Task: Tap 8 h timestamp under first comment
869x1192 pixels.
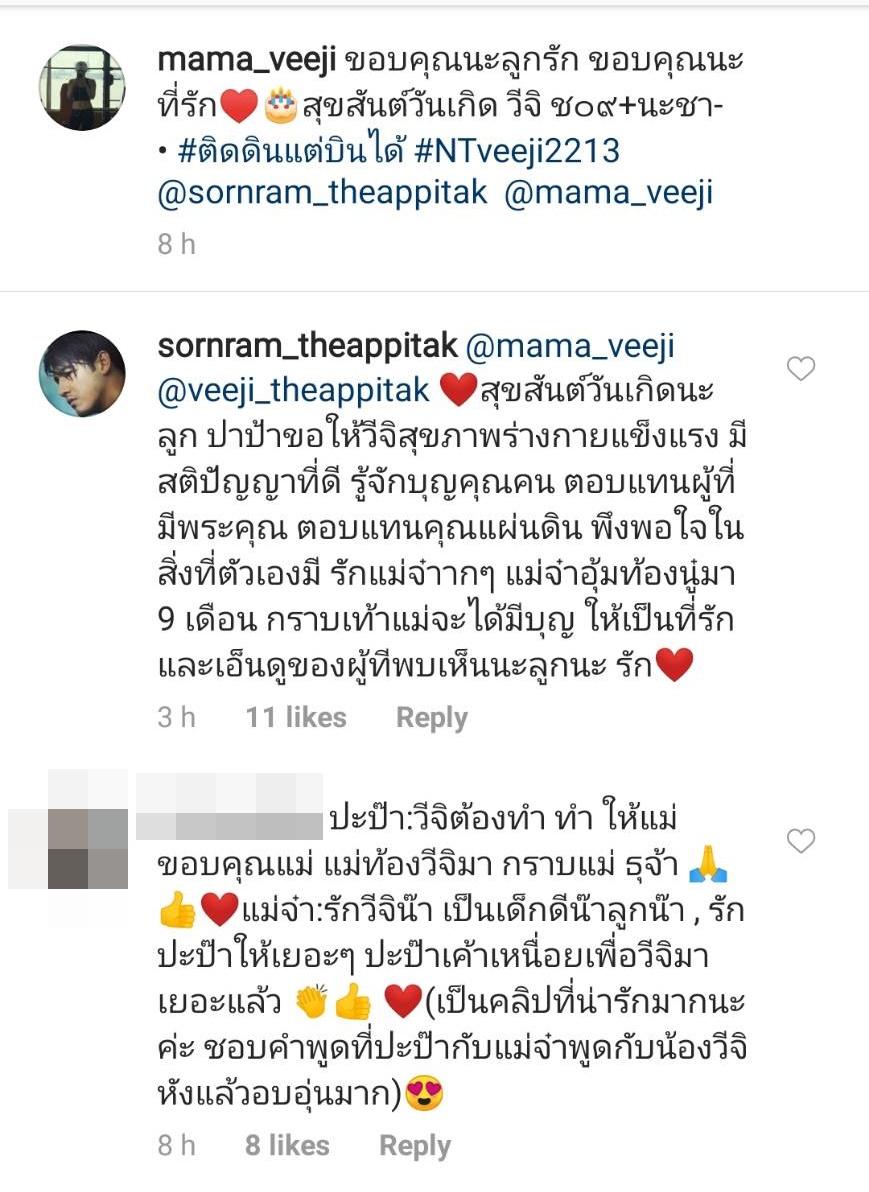Action: [176, 244]
